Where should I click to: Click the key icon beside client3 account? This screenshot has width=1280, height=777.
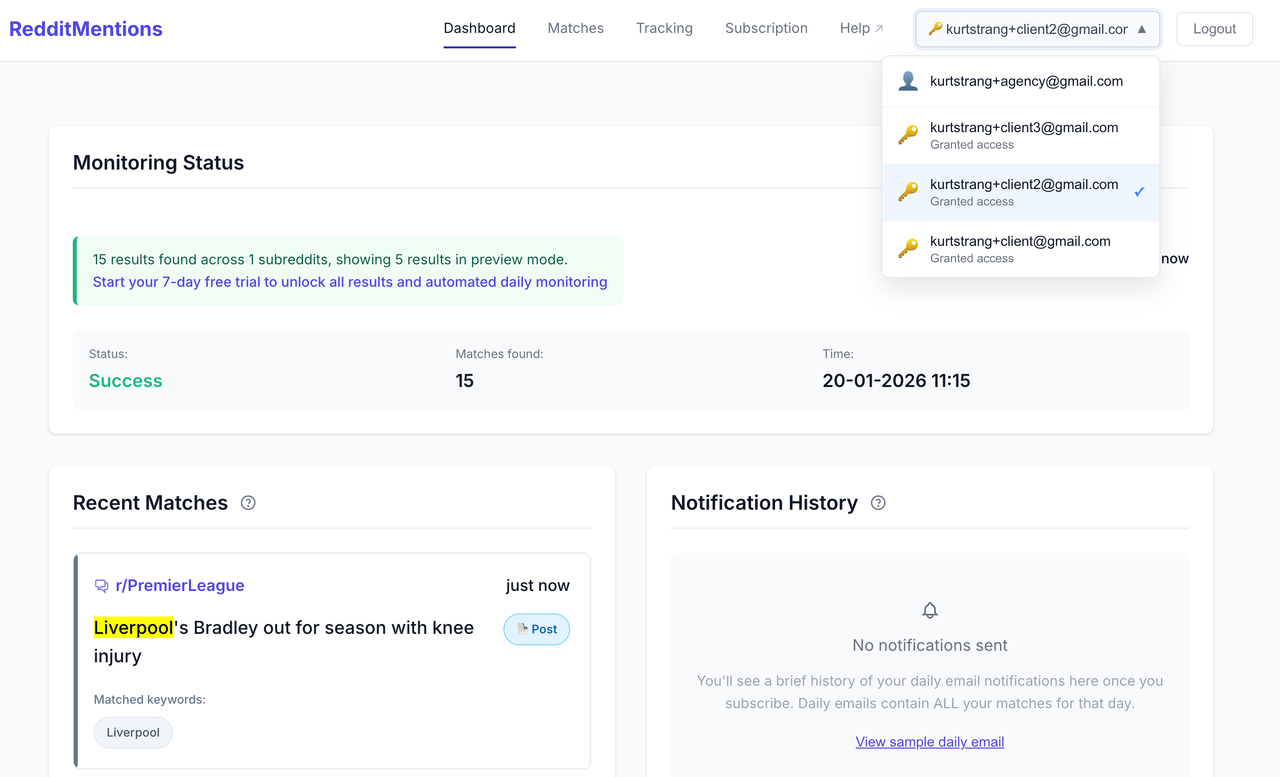pyautogui.click(x=908, y=135)
